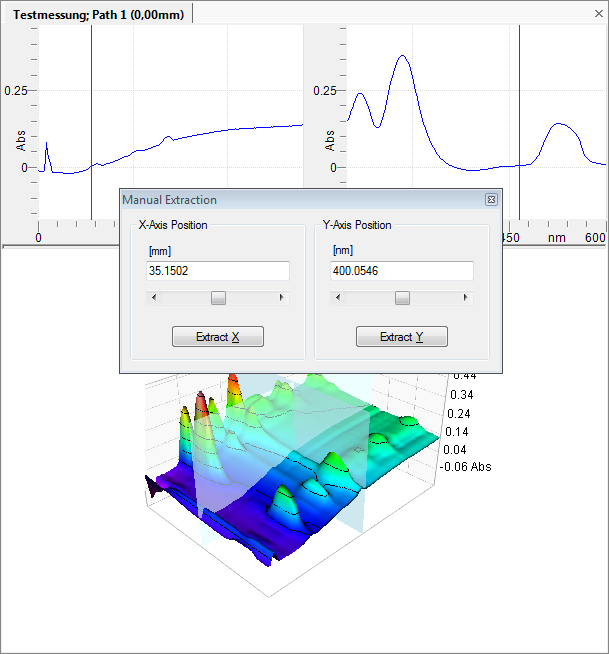Click the X-Axis slider thumb
Screen dimensions: 609x654
[x=217, y=298]
